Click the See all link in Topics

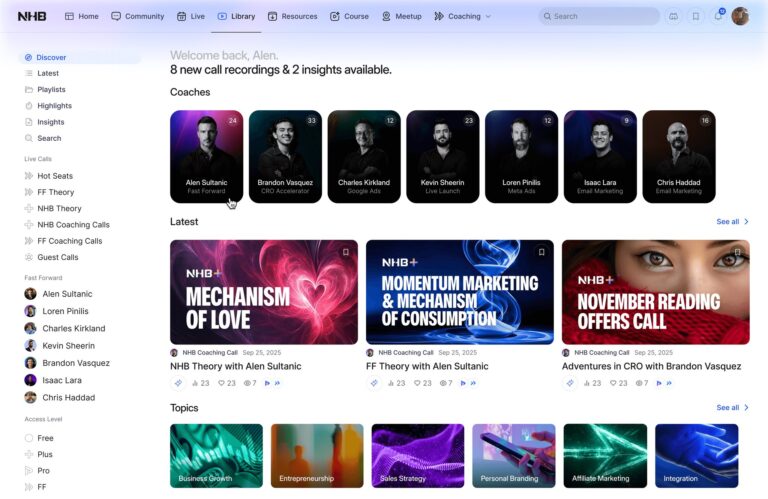coord(732,407)
